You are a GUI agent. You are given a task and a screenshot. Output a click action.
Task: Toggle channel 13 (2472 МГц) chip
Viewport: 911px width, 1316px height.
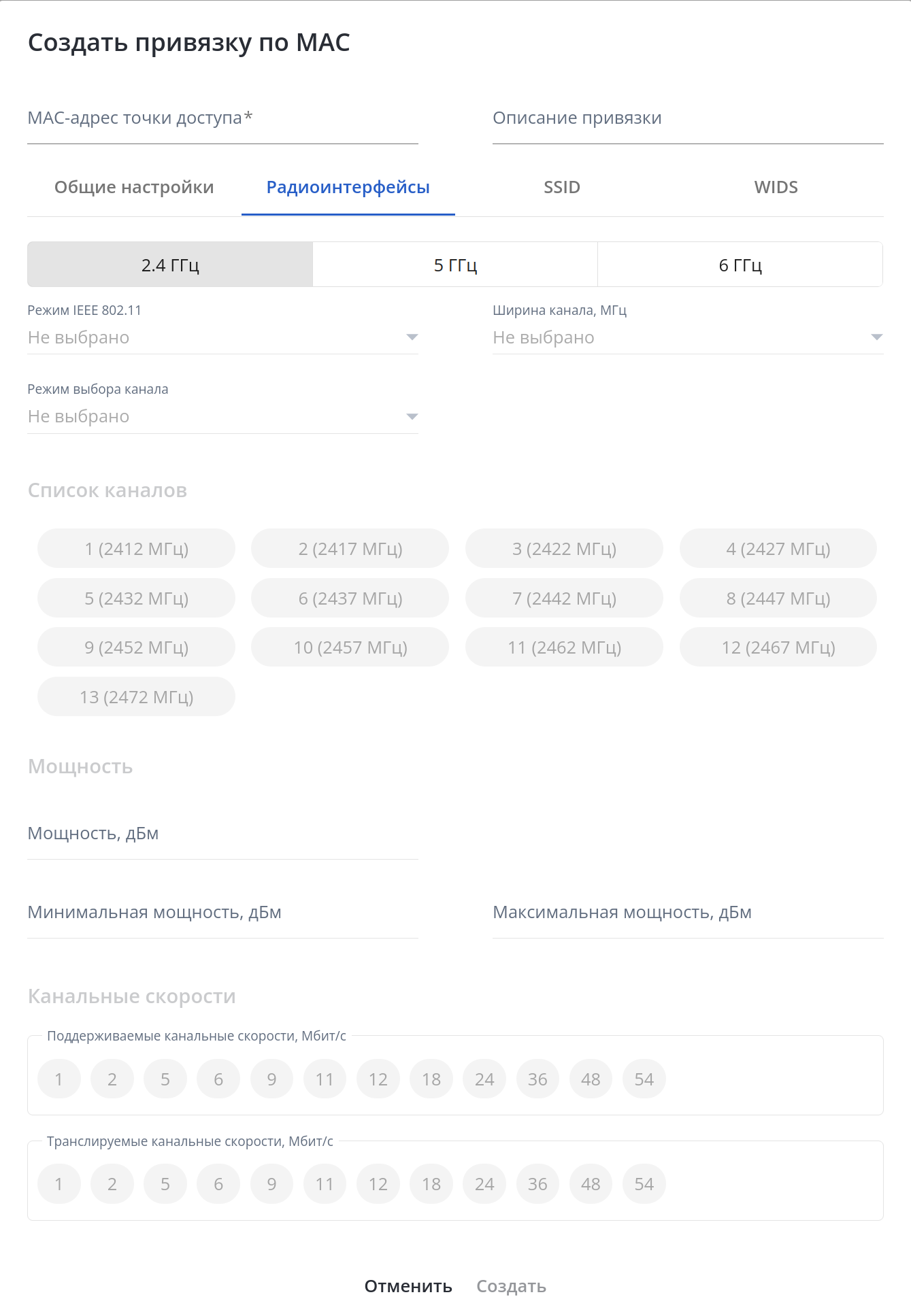click(x=136, y=697)
